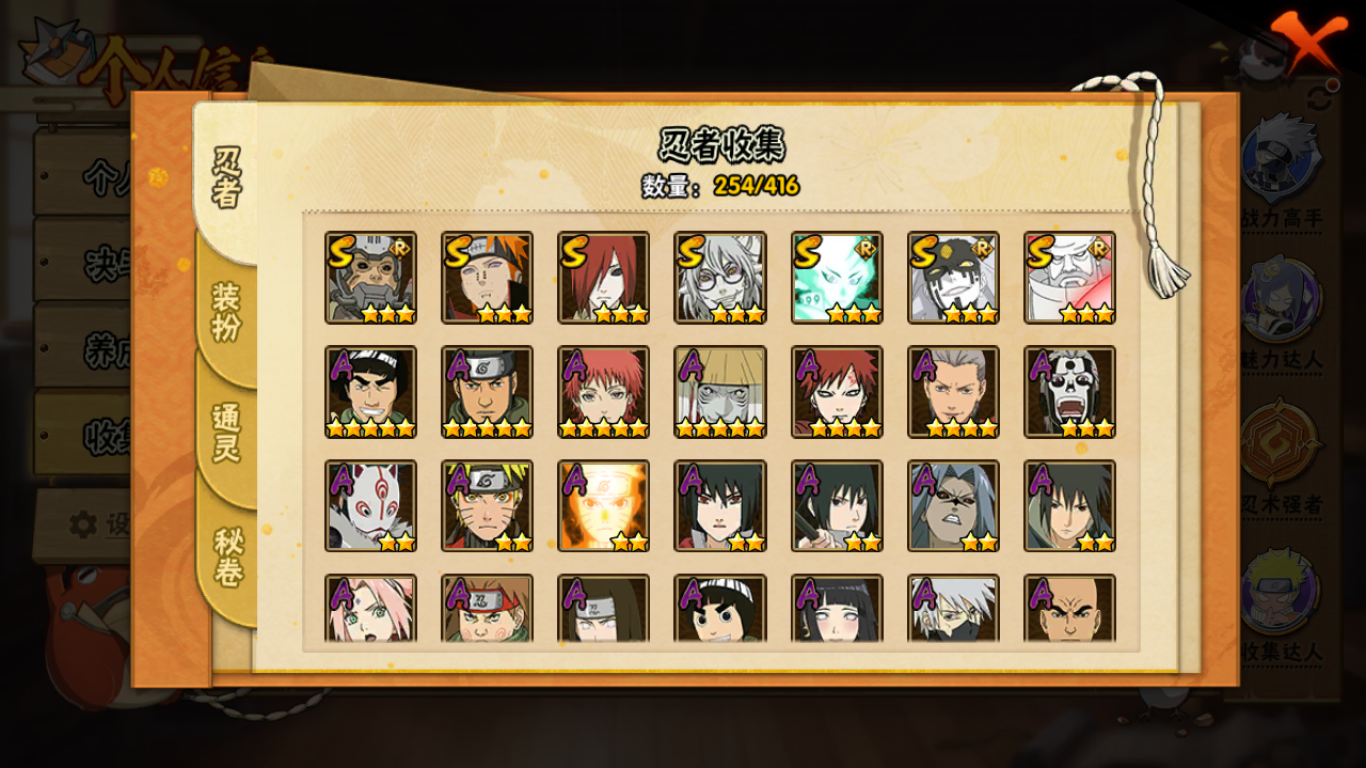Select S-rank Pain ninja with orange hair

click(x=487, y=278)
